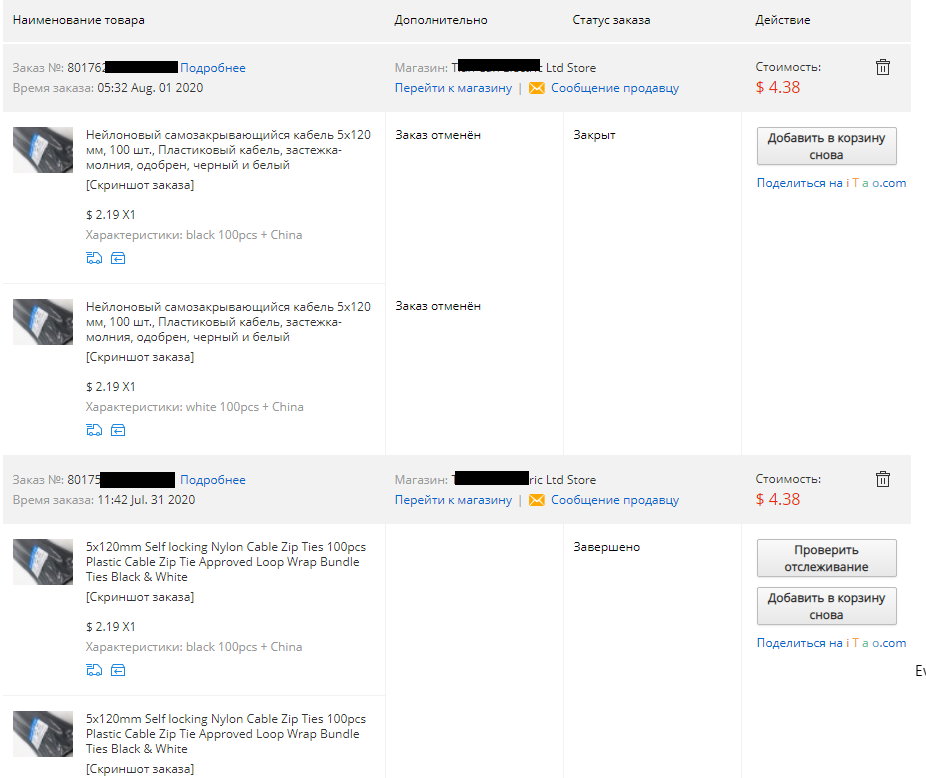Open Скриншот заказа for first cancelled item
The width and height of the screenshot is (926, 778).
140,185
